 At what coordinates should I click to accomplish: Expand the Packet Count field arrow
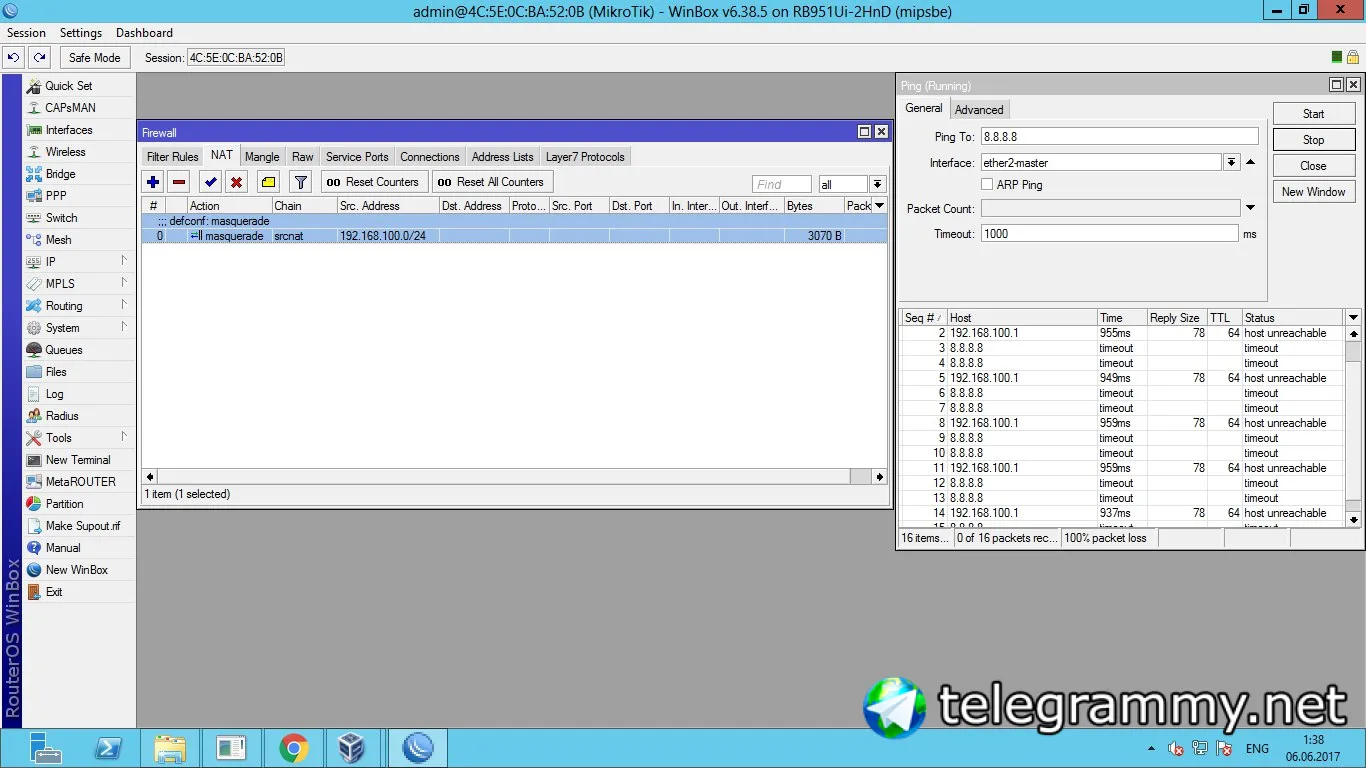[x=1250, y=208]
